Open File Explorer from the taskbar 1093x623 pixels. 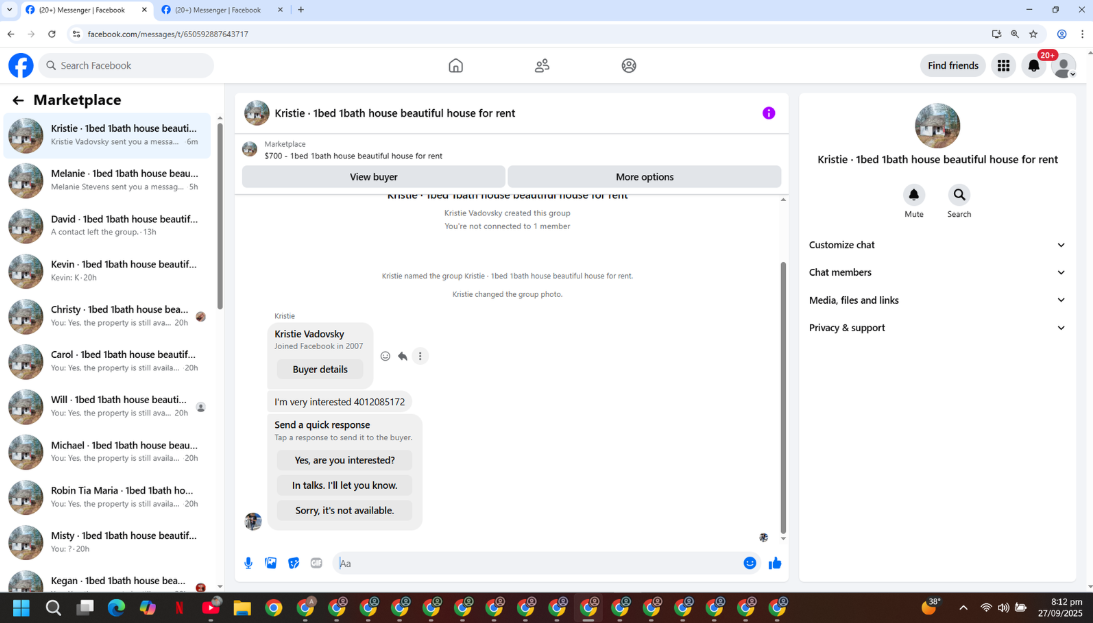pos(242,608)
